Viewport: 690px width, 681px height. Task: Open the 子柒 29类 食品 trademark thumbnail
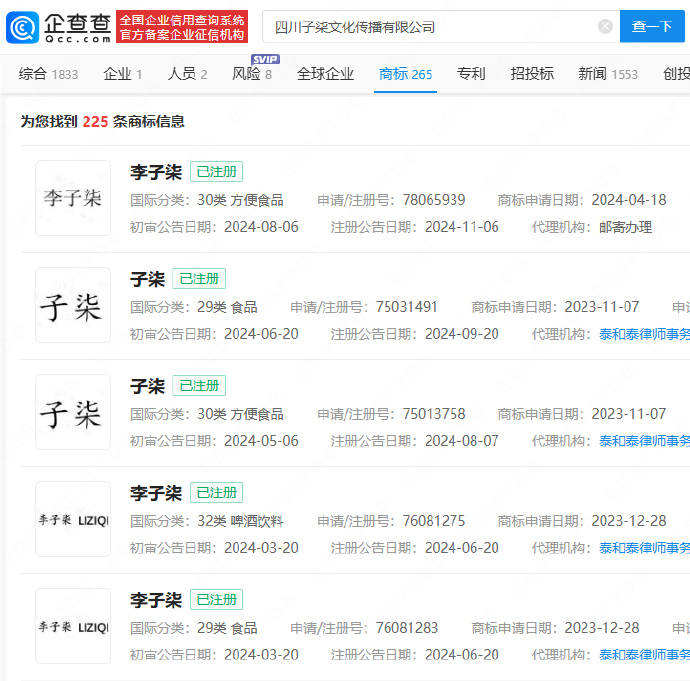coord(73,305)
